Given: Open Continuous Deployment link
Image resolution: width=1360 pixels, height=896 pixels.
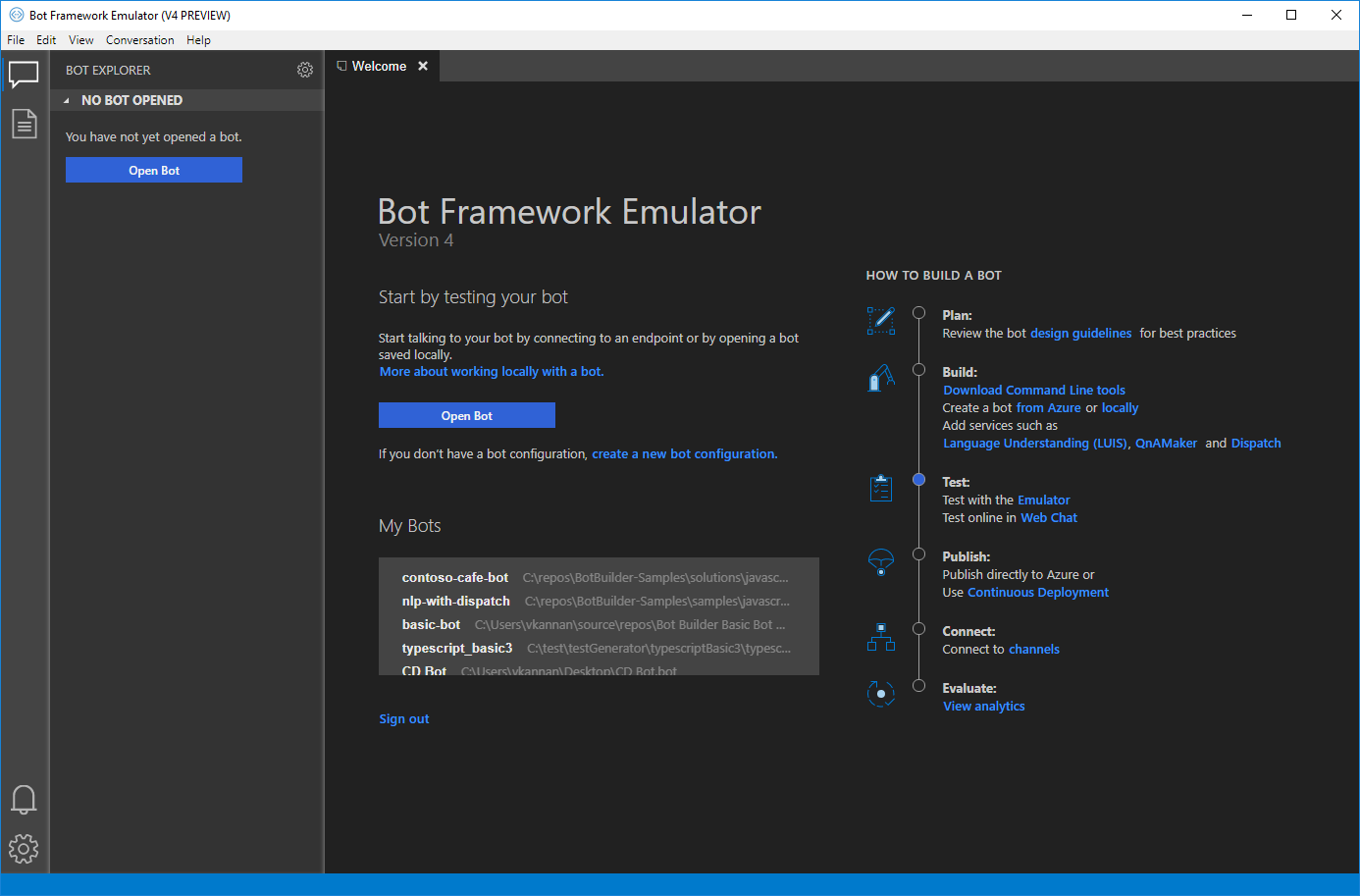Looking at the screenshot, I should pyautogui.click(x=1038, y=593).
